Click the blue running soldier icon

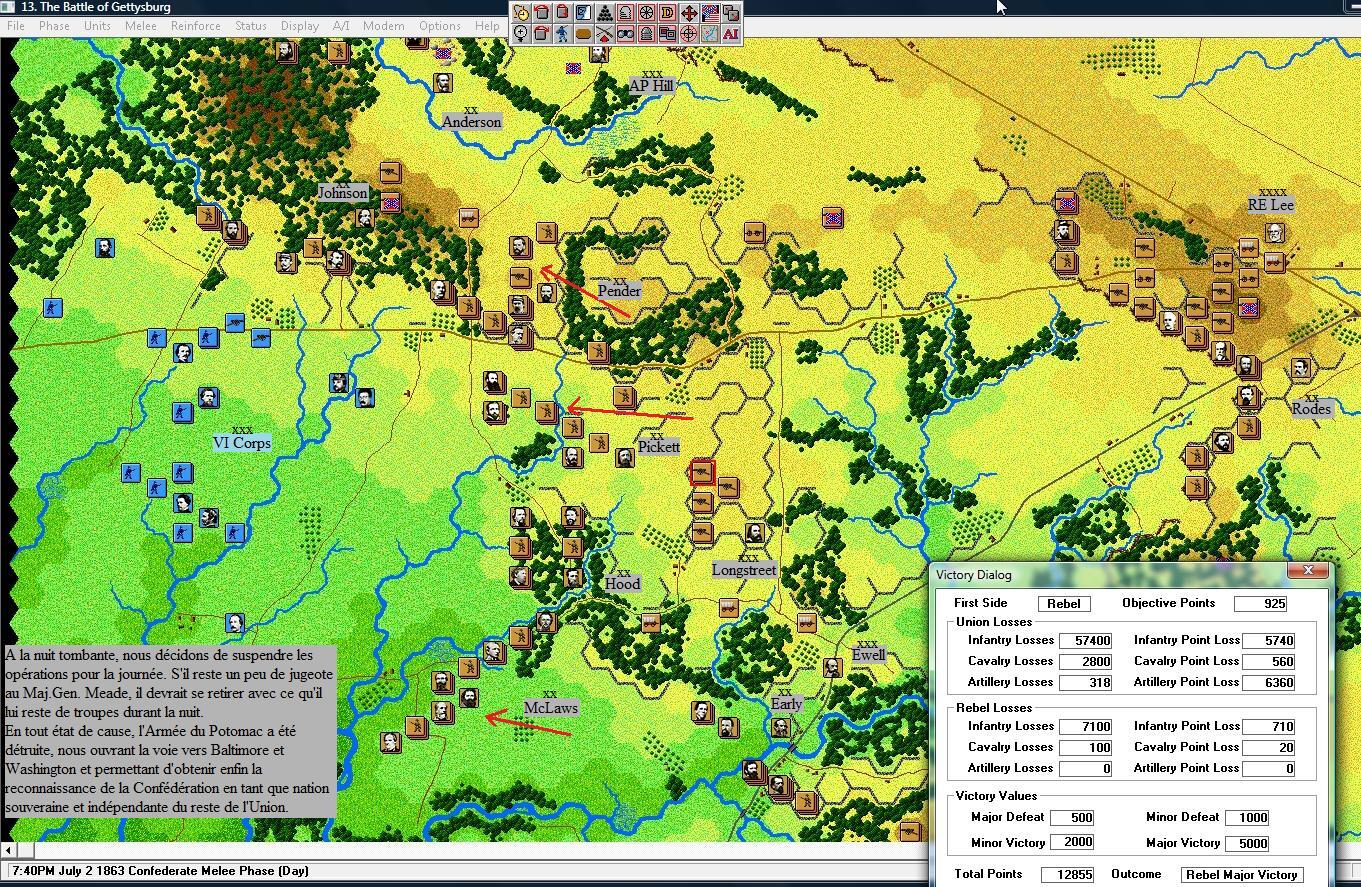click(563, 34)
